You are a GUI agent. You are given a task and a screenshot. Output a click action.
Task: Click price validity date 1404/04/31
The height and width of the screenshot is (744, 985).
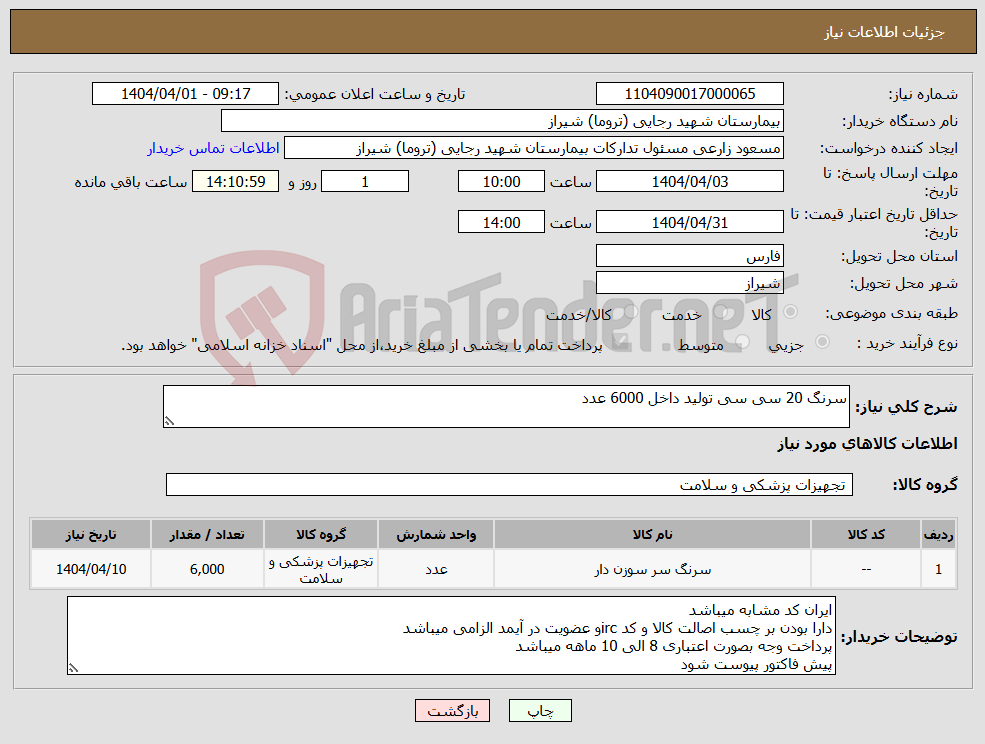pyautogui.click(x=690, y=222)
